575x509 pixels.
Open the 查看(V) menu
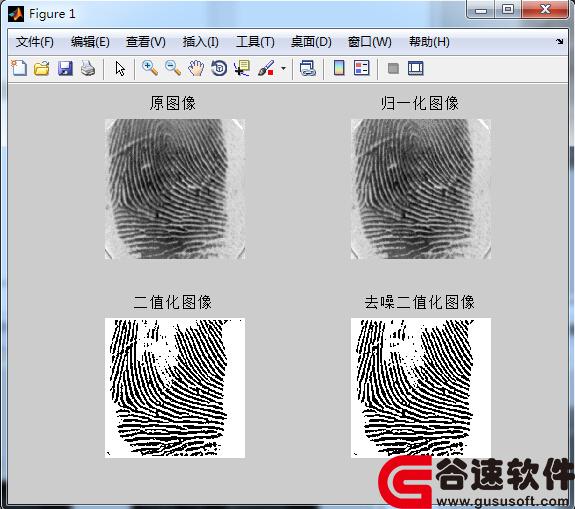point(146,42)
